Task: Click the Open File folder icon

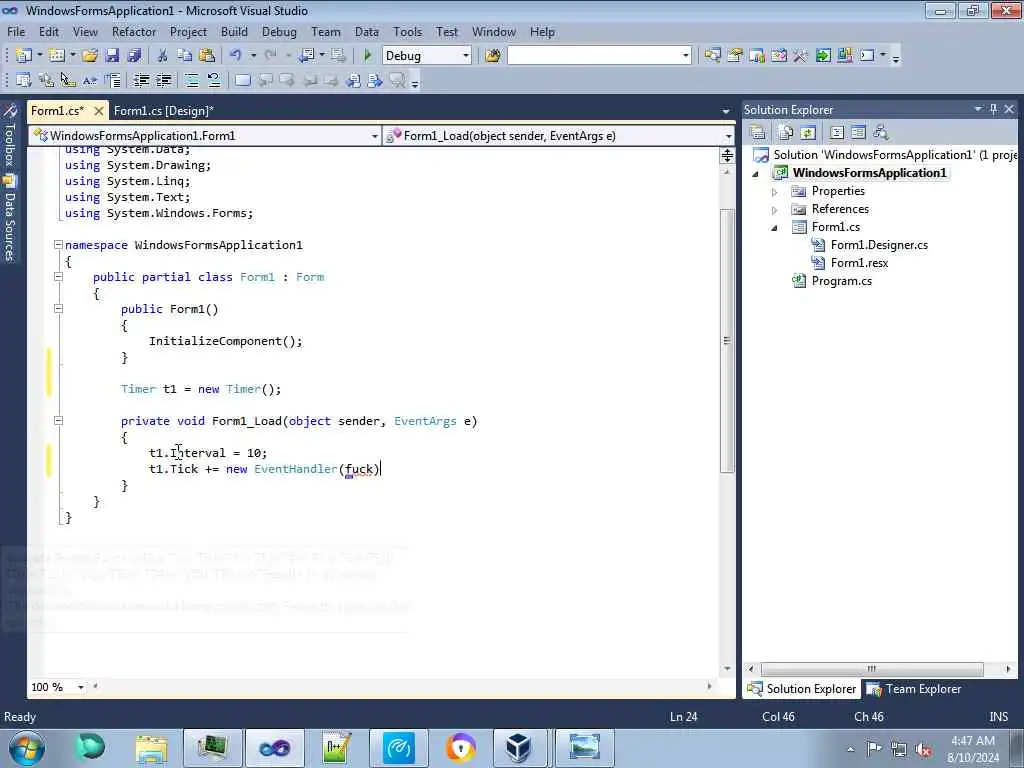Action: point(90,56)
